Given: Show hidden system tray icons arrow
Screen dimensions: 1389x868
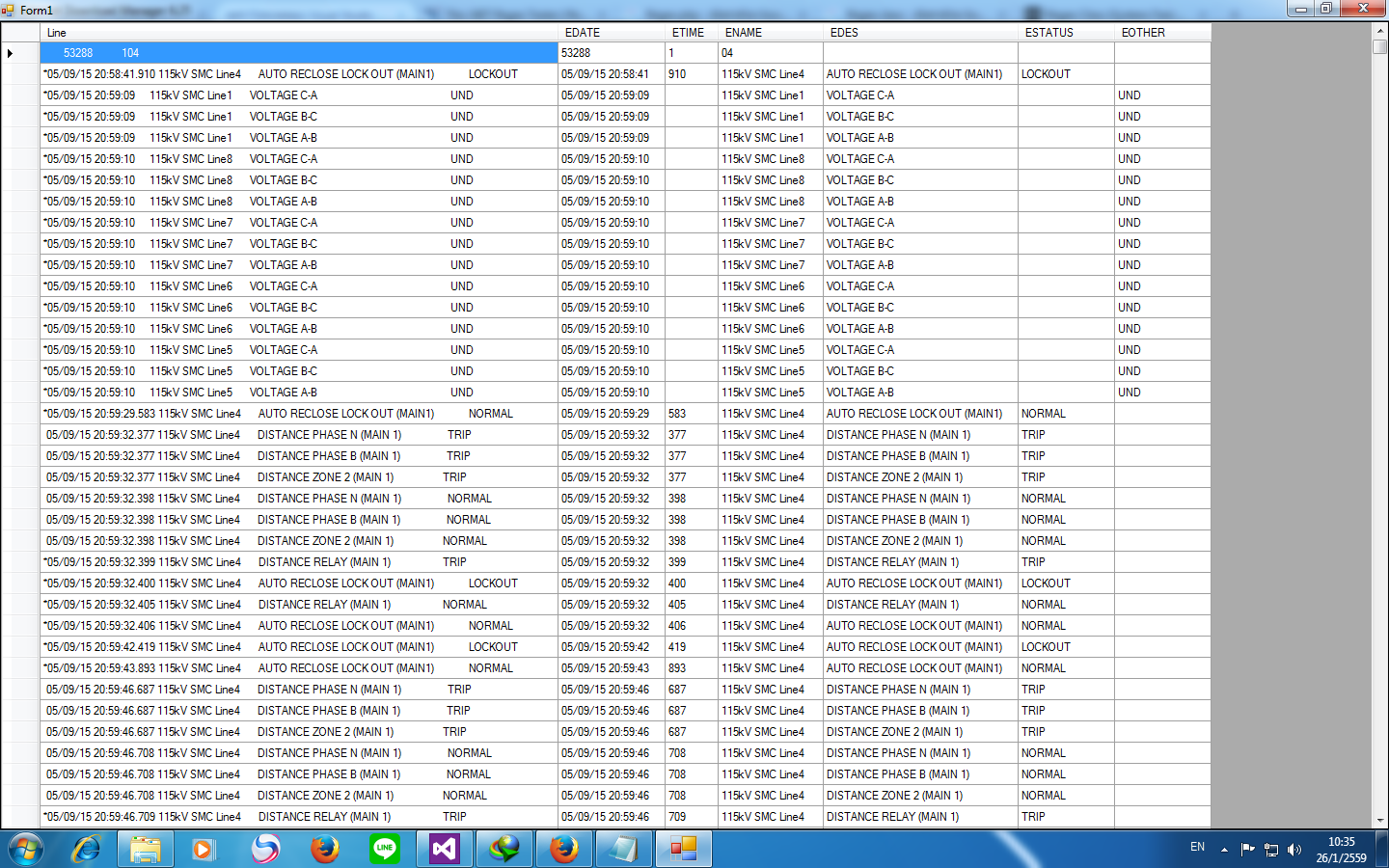Looking at the screenshot, I should pos(1224,850).
